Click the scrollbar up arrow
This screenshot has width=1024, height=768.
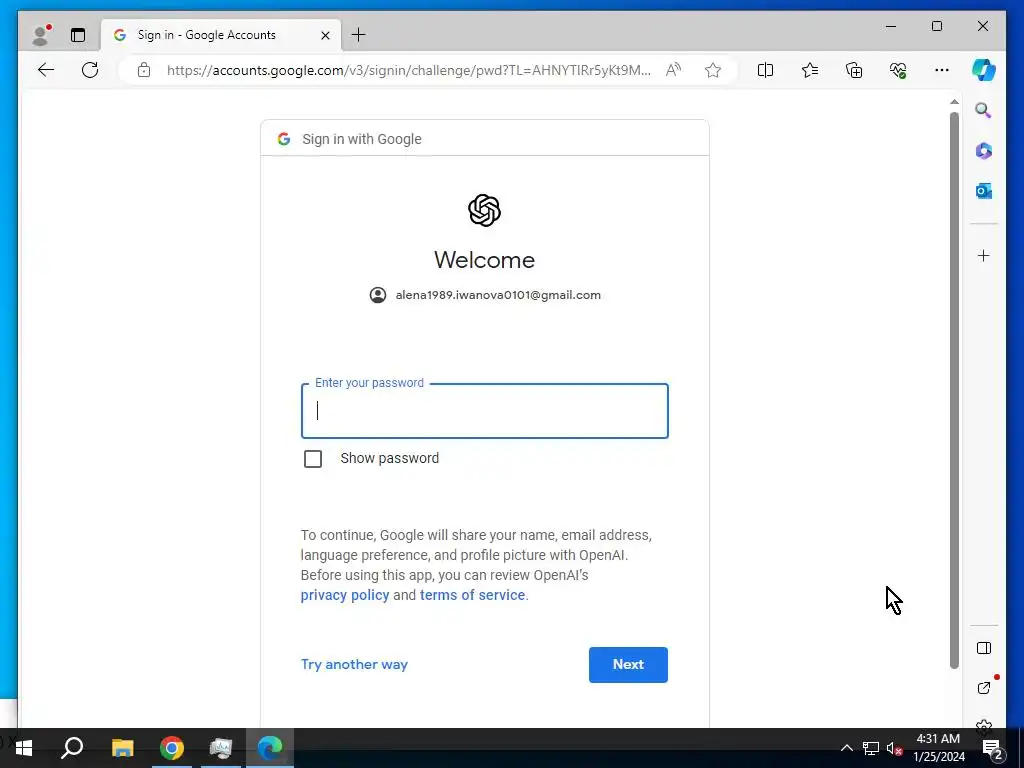tap(954, 102)
